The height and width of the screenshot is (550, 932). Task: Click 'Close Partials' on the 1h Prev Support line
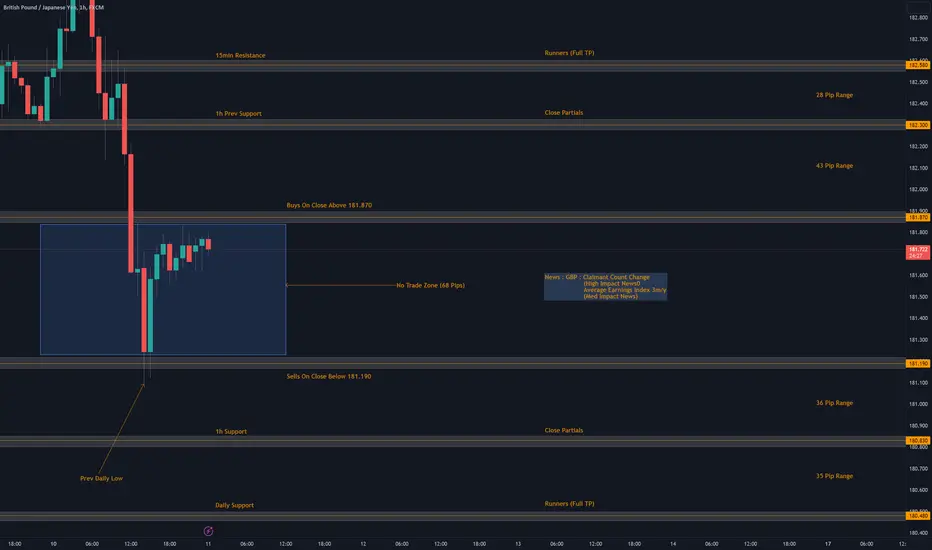[x=563, y=112]
